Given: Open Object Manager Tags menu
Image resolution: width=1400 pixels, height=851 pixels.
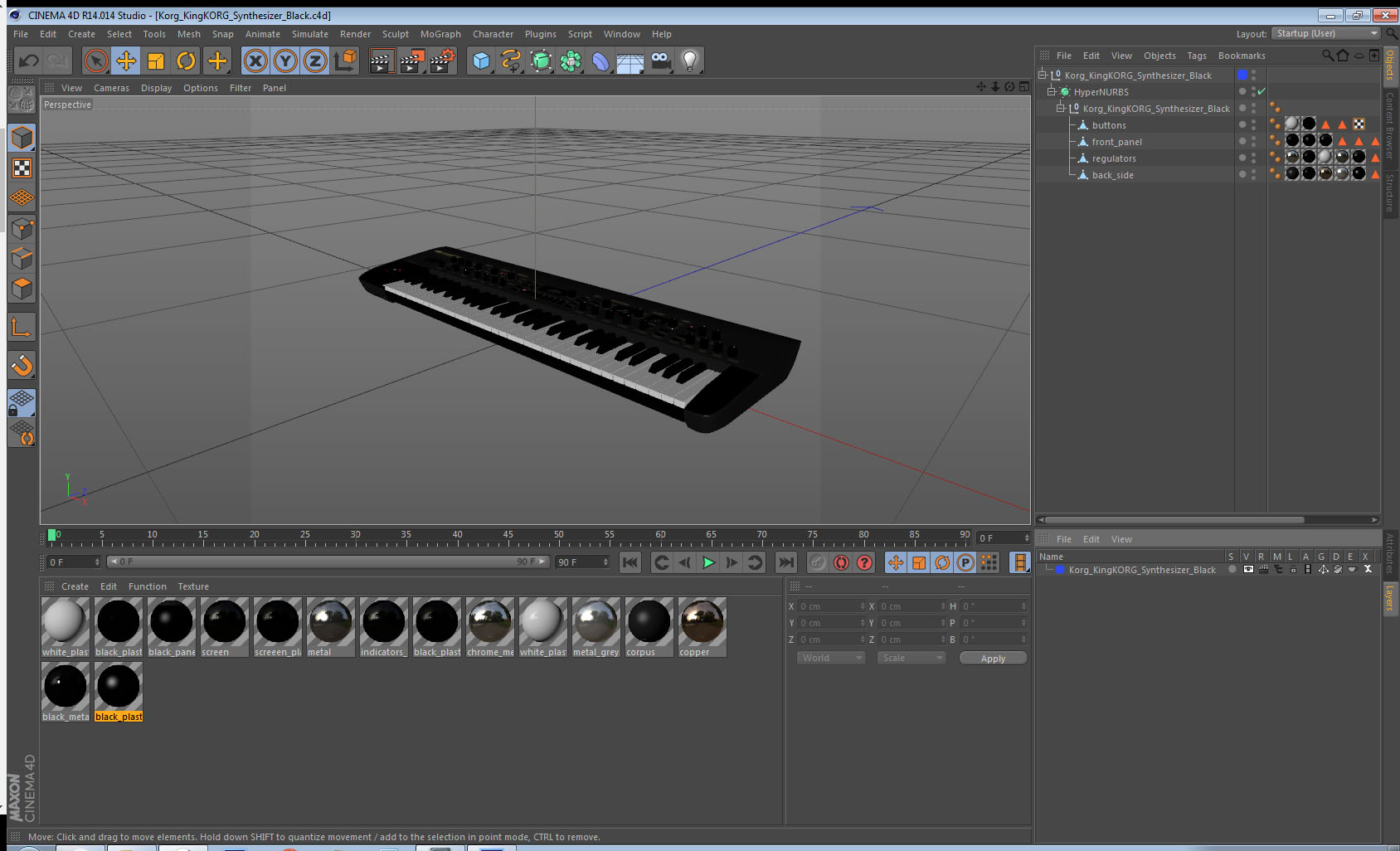Looking at the screenshot, I should pyautogui.click(x=1197, y=56).
